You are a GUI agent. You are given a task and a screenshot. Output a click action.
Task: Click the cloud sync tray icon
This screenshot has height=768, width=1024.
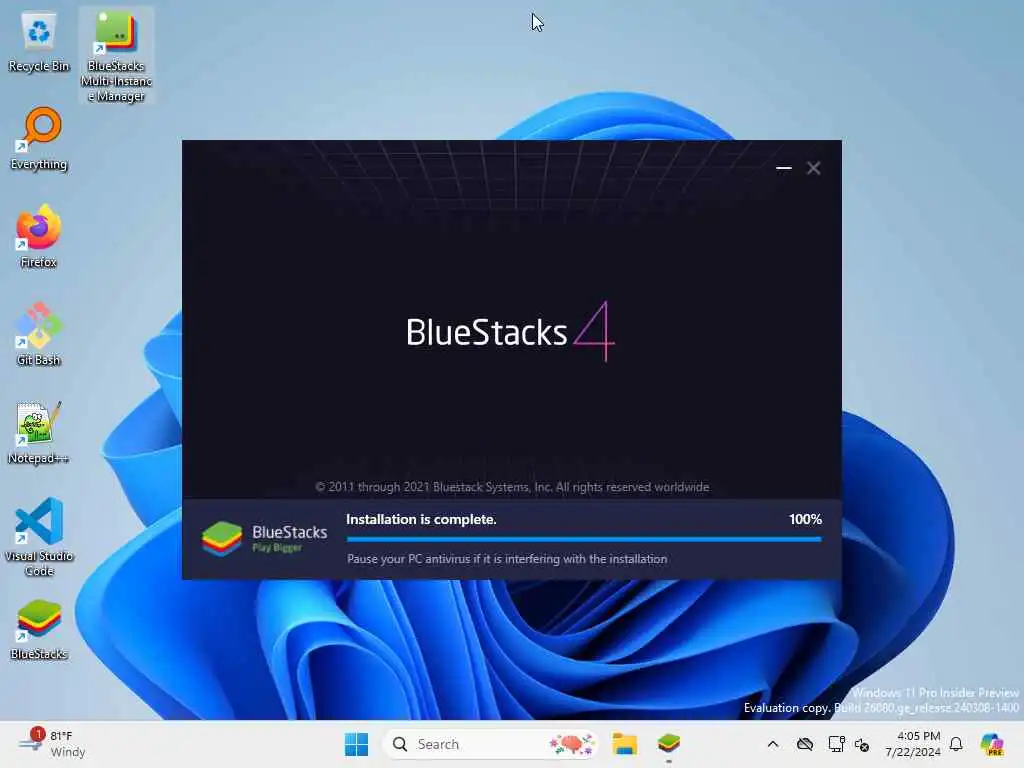(805, 744)
